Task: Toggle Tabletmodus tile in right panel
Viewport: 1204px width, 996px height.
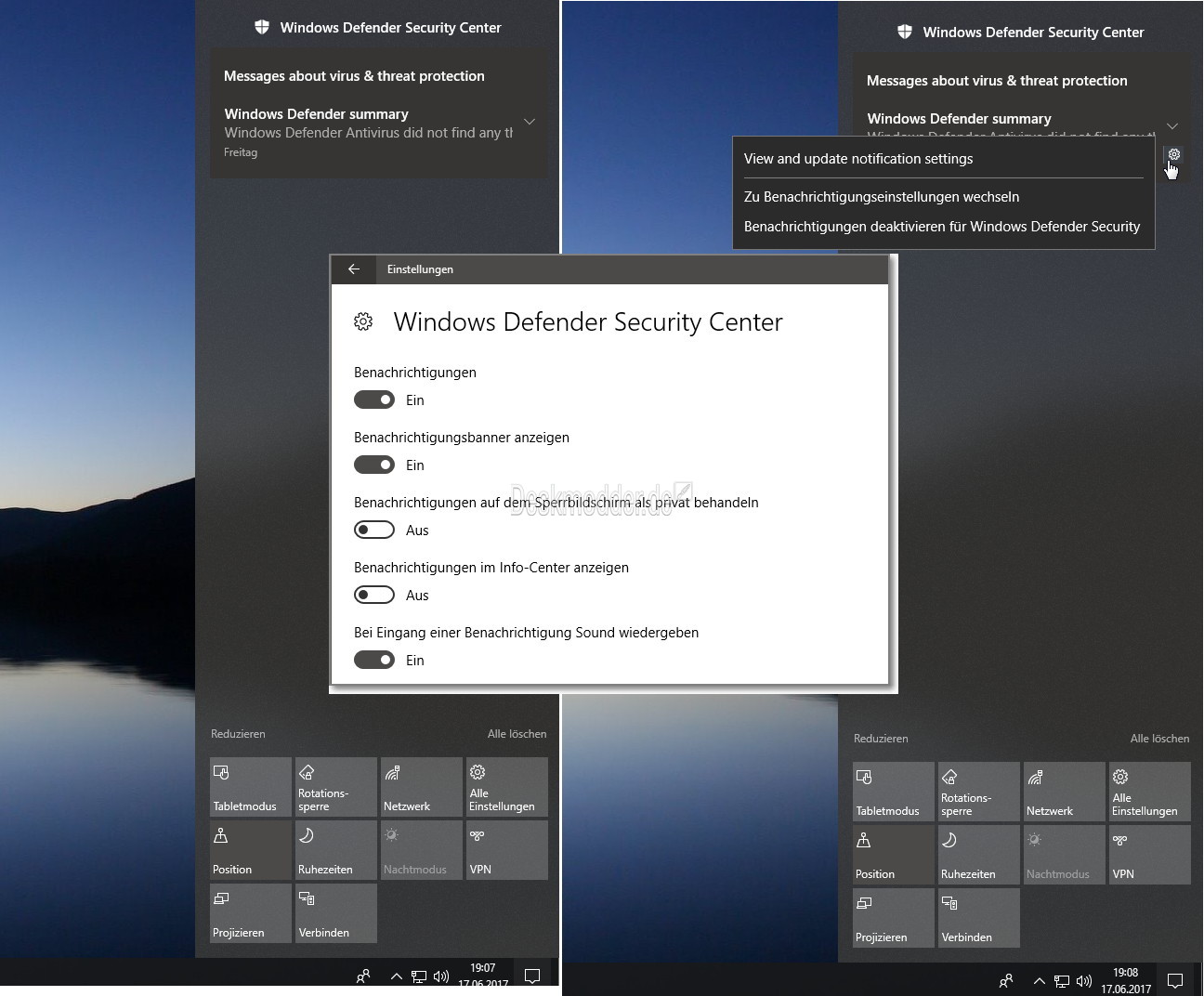Action: pos(894,792)
